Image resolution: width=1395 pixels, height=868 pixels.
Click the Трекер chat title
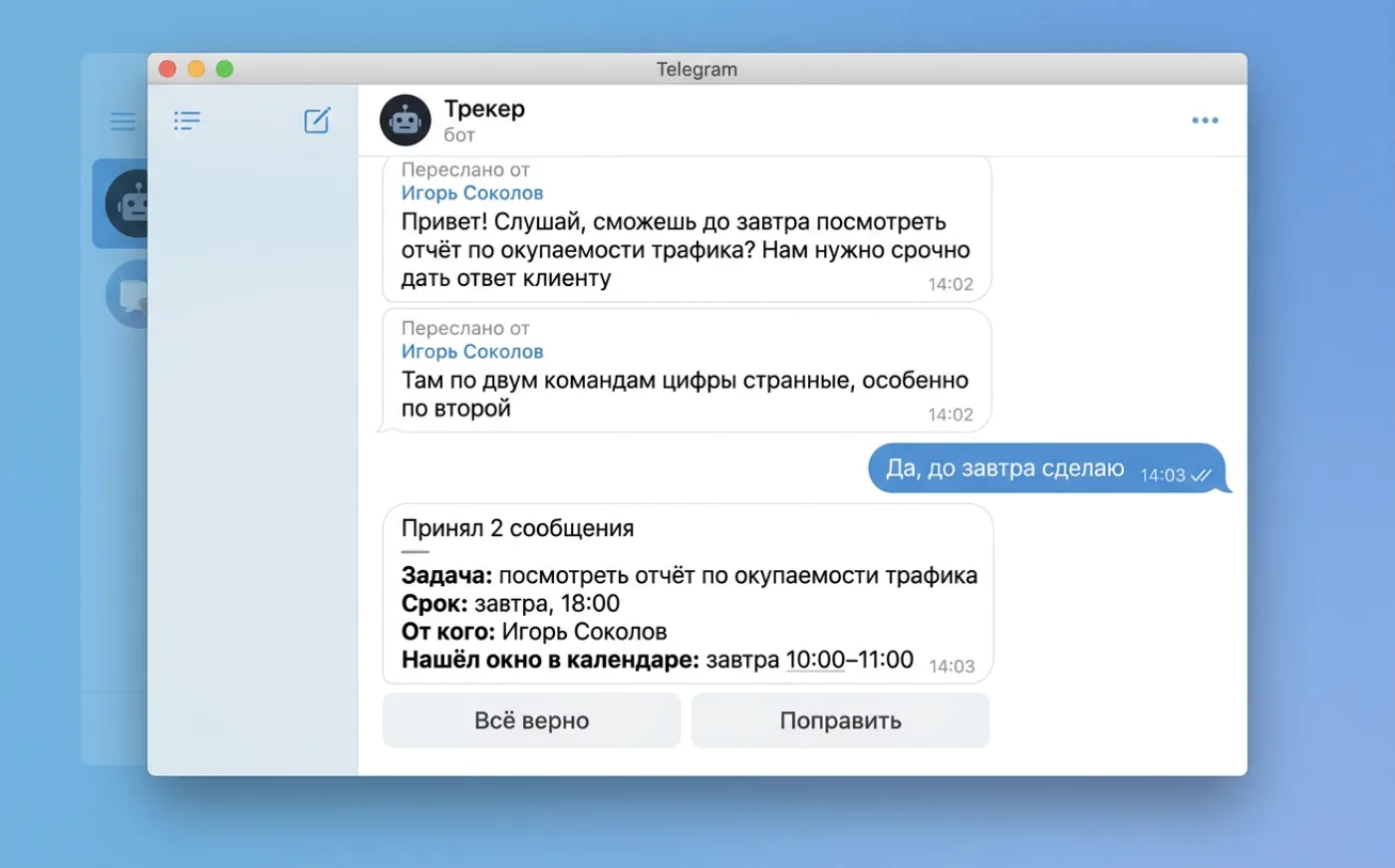[x=484, y=109]
